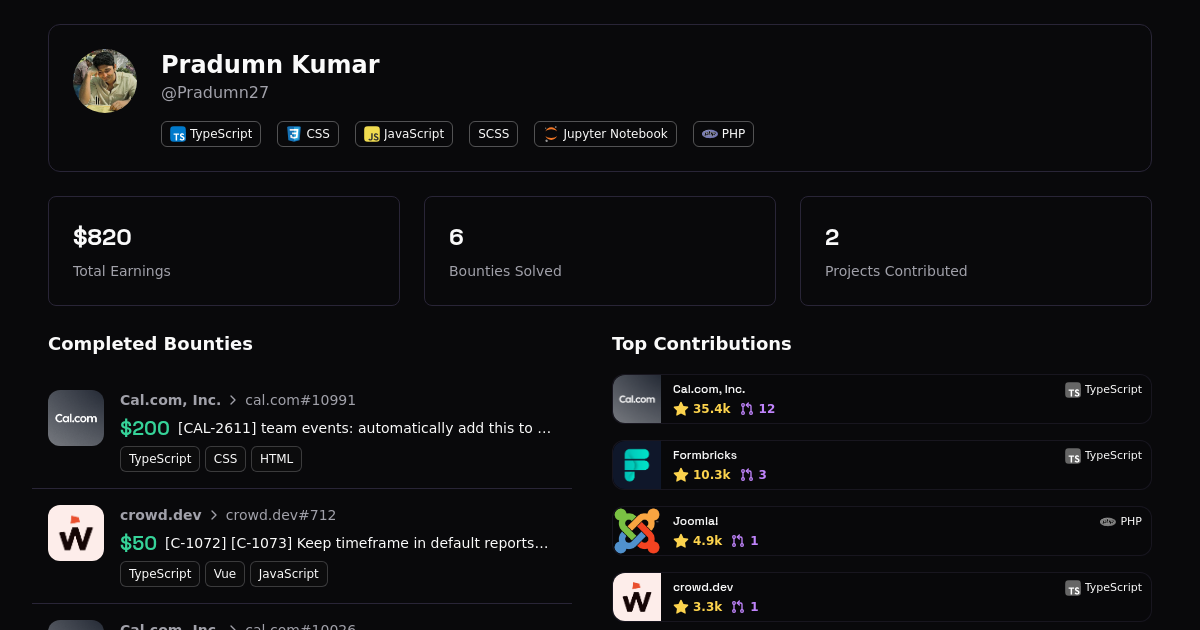Click the Joomla! logo icon

click(x=637, y=530)
